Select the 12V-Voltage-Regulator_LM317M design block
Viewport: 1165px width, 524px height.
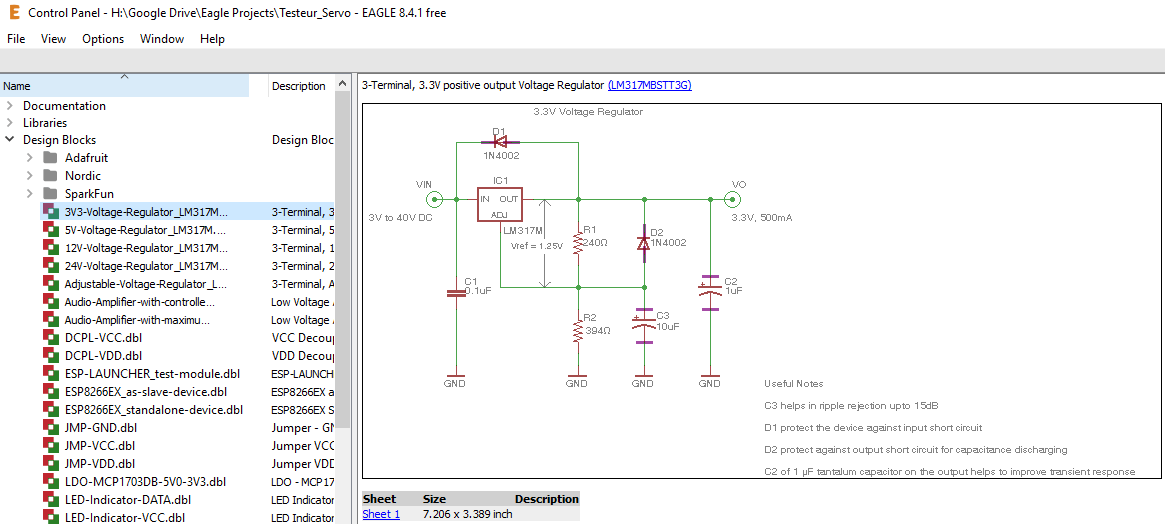(x=146, y=248)
